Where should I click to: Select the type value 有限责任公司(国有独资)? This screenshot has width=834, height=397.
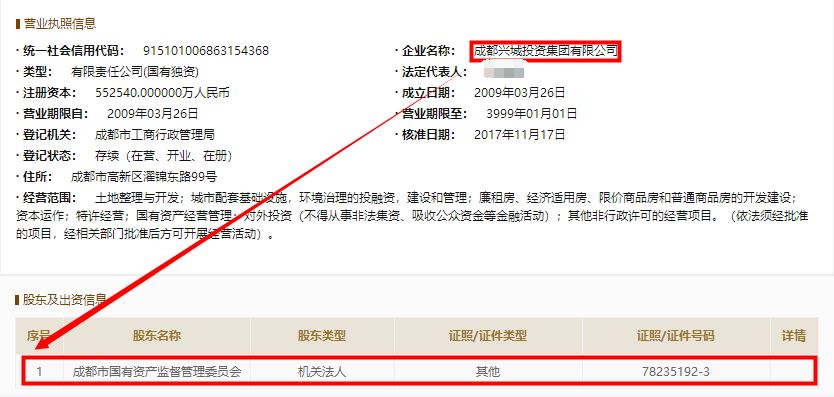point(135,72)
